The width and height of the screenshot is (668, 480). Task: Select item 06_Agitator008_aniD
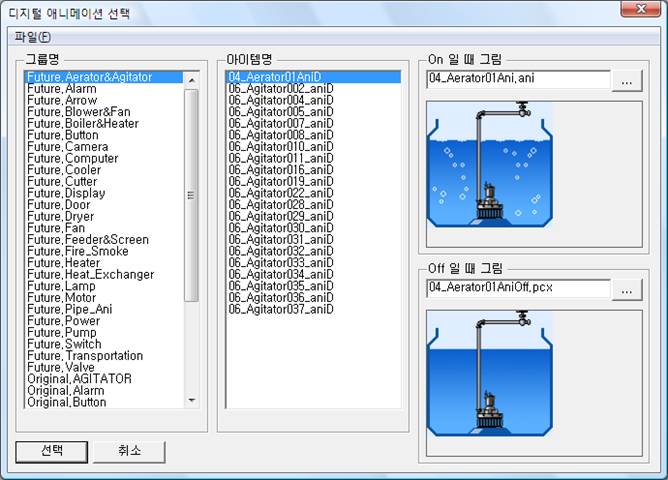tap(313, 135)
